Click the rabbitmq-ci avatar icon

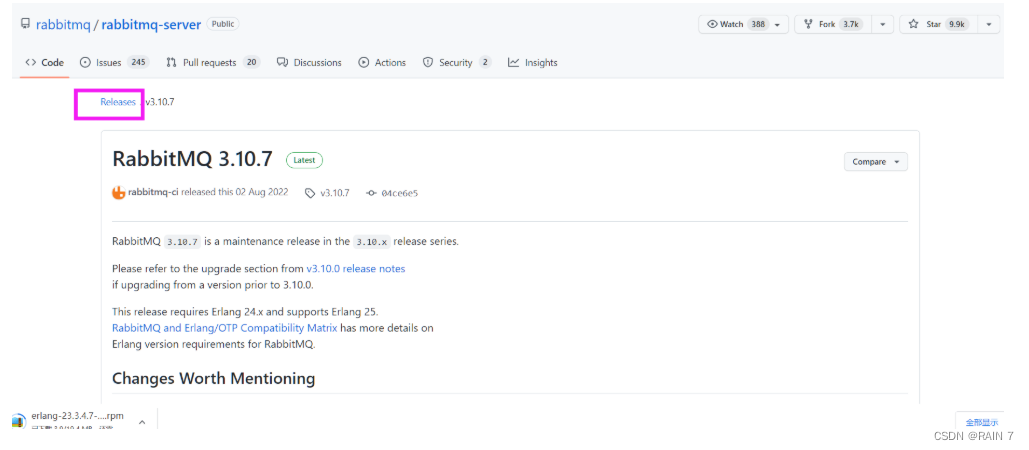point(119,193)
